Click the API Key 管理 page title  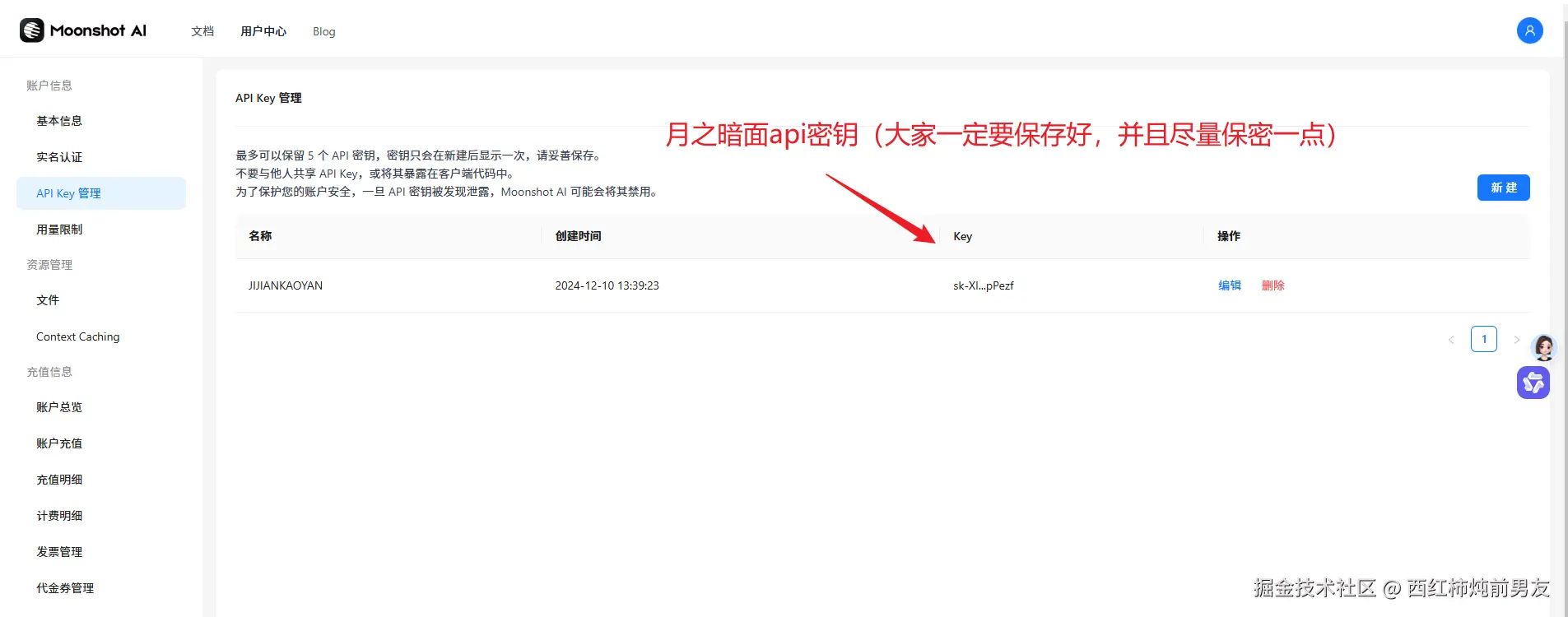268,98
